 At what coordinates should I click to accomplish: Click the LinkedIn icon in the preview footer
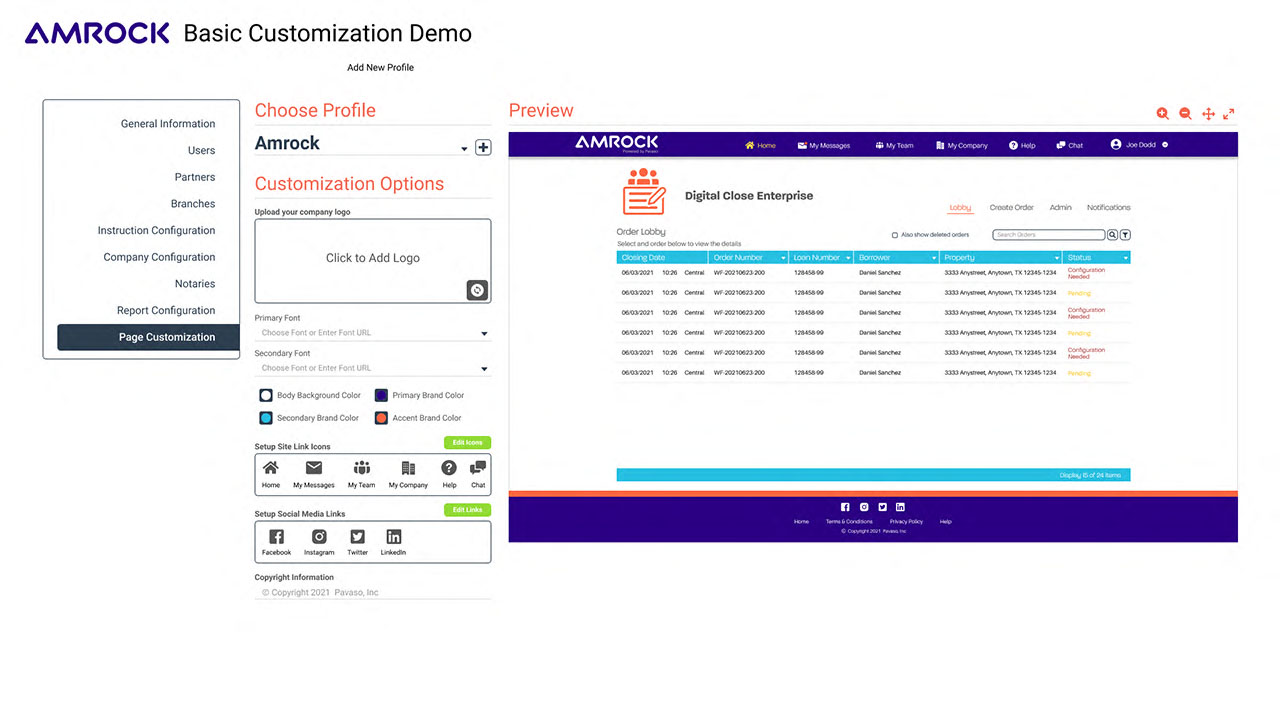coord(900,507)
